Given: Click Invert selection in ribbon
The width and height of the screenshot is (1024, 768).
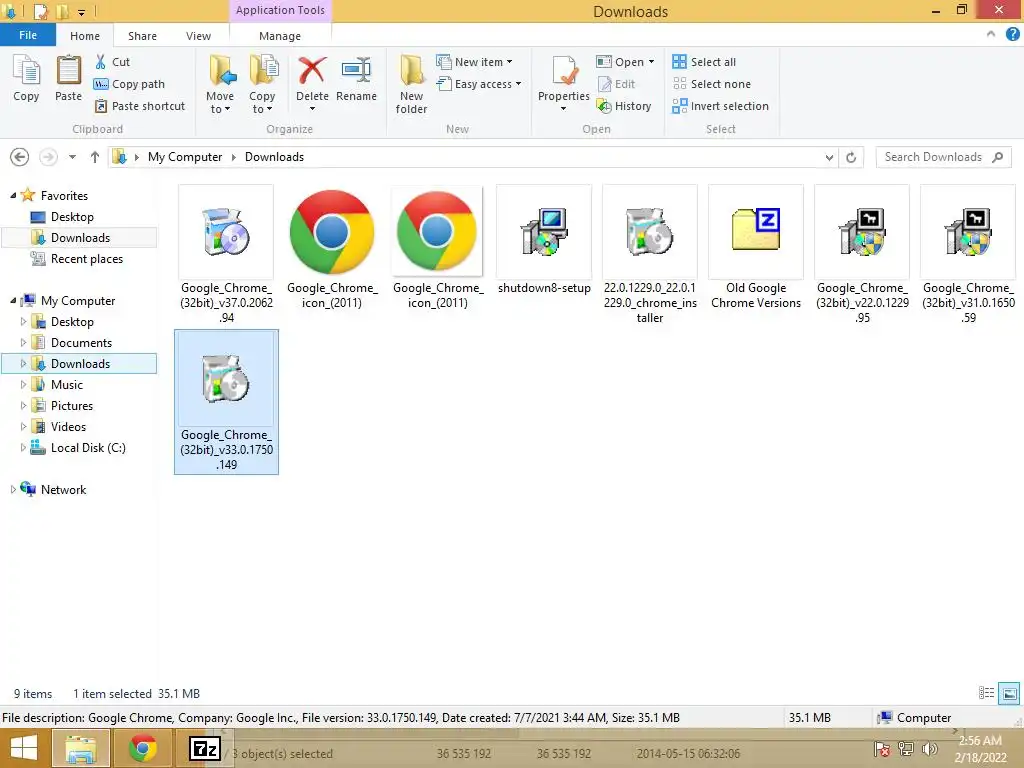Looking at the screenshot, I should coord(720,106).
